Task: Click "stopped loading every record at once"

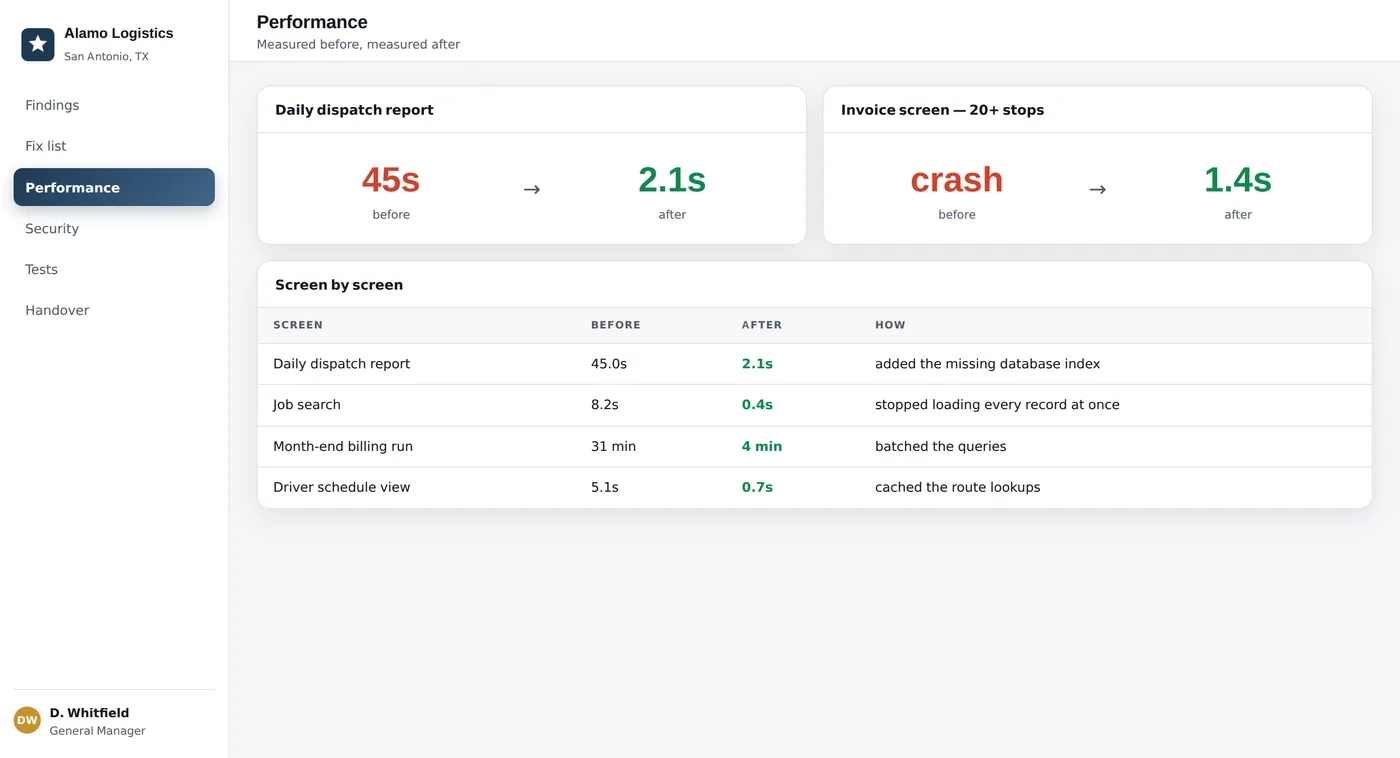Action: coord(997,405)
